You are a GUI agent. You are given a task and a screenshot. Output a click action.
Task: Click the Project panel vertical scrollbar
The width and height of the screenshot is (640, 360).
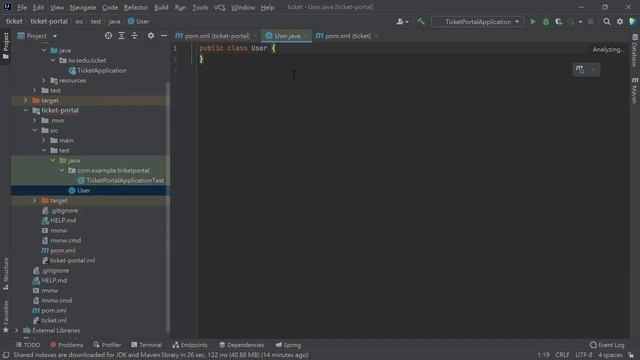tap(168, 208)
